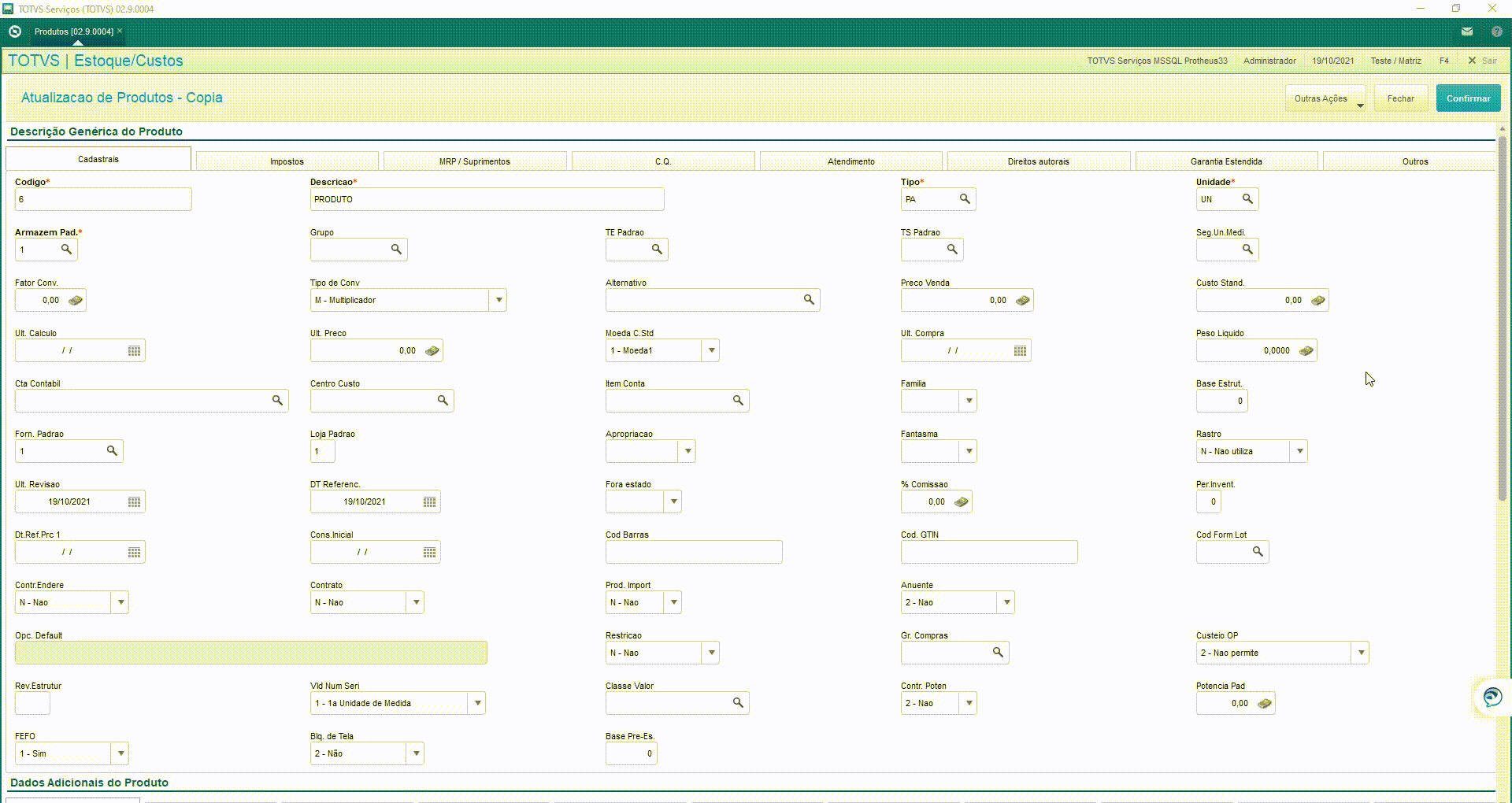
Task: Open Classe Valor lookup magnifier
Action: click(739, 703)
